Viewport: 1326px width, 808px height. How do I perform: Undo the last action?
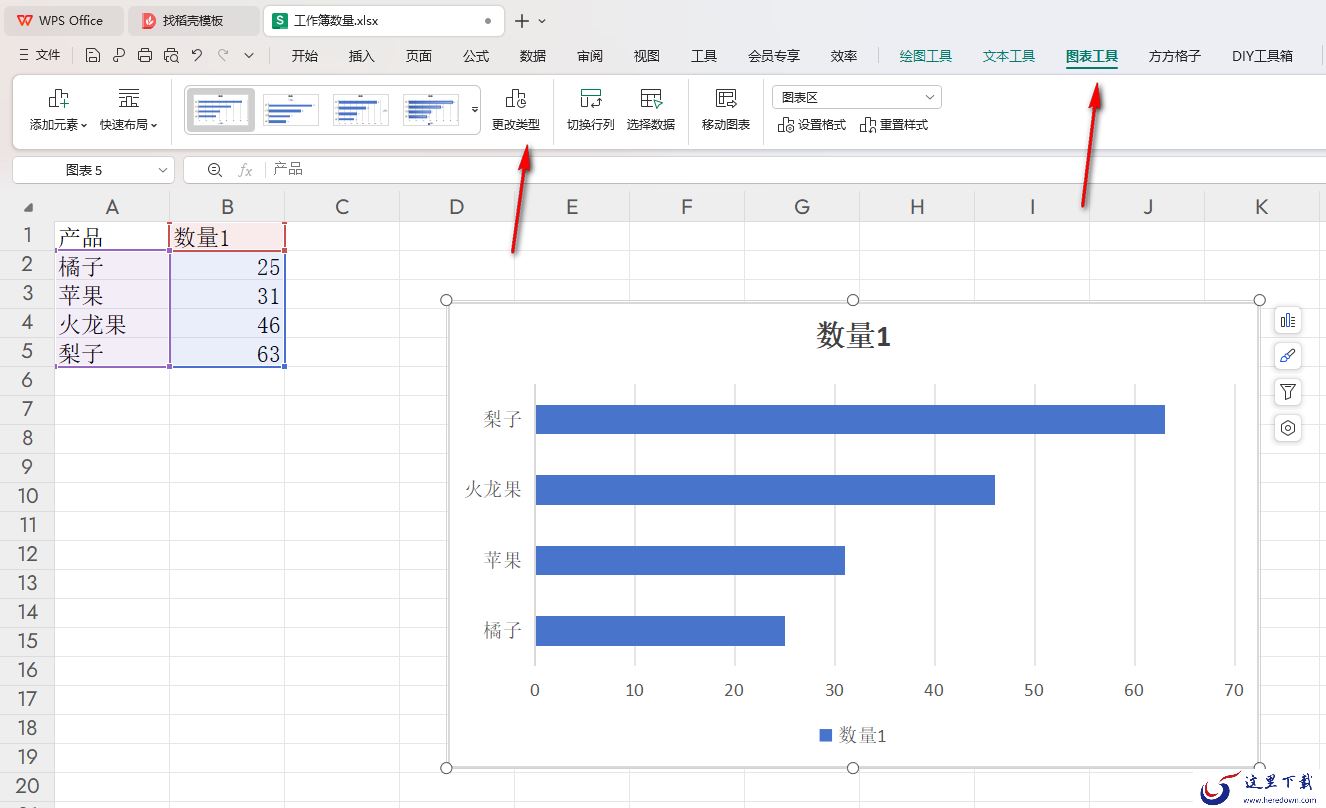click(197, 56)
